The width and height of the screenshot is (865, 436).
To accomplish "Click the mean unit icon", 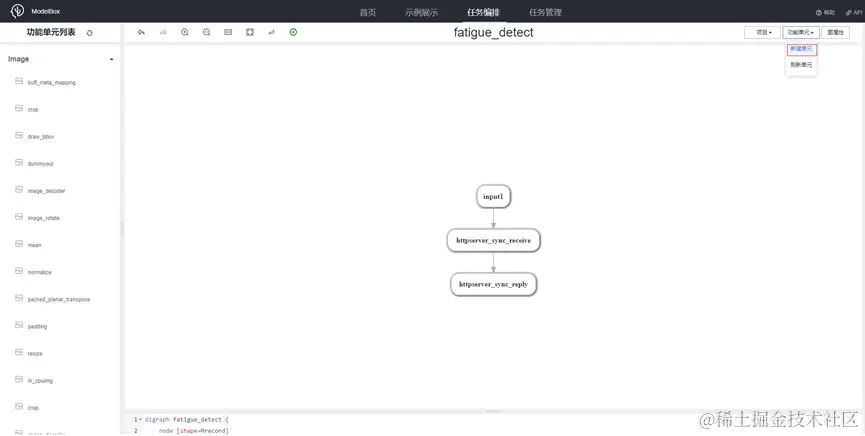I will (19, 243).
